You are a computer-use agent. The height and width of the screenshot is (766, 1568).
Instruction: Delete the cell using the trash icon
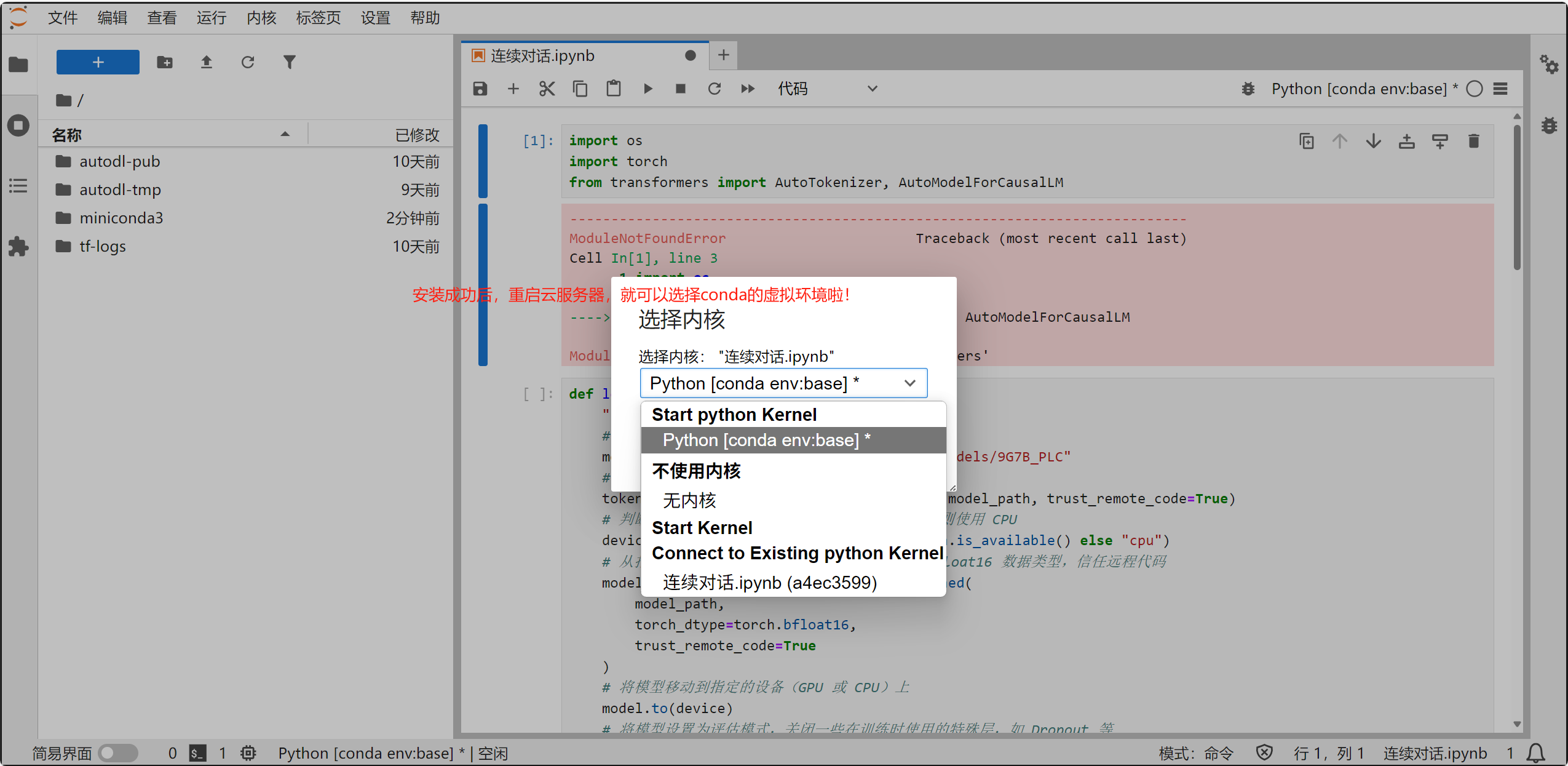click(x=1473, y=142)
